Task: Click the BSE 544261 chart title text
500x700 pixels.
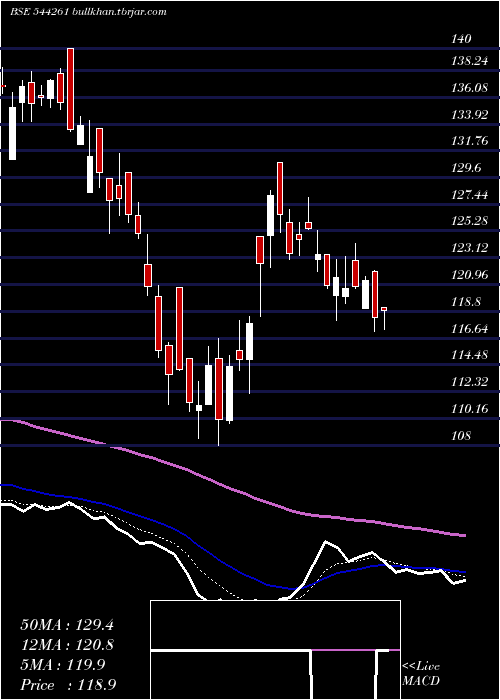Action: coord(88,12)
